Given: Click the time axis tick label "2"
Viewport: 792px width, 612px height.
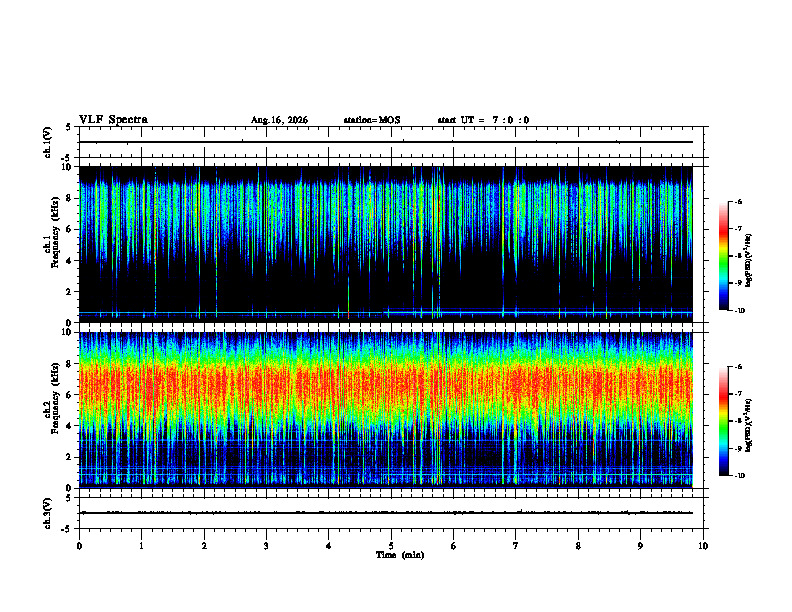Looking at the screenshot, I should (204, 546).
